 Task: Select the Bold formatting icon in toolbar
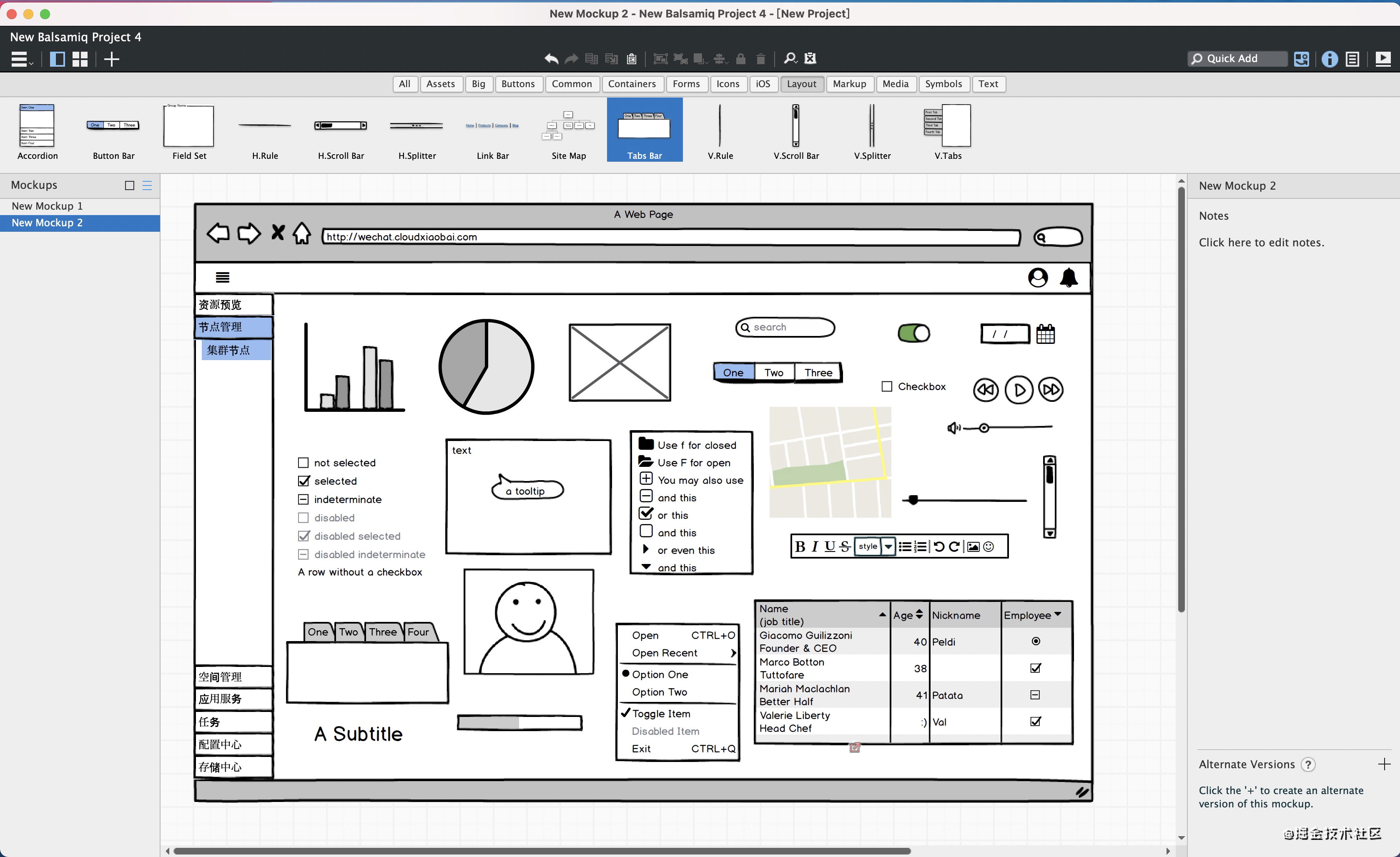click(800, 546)
